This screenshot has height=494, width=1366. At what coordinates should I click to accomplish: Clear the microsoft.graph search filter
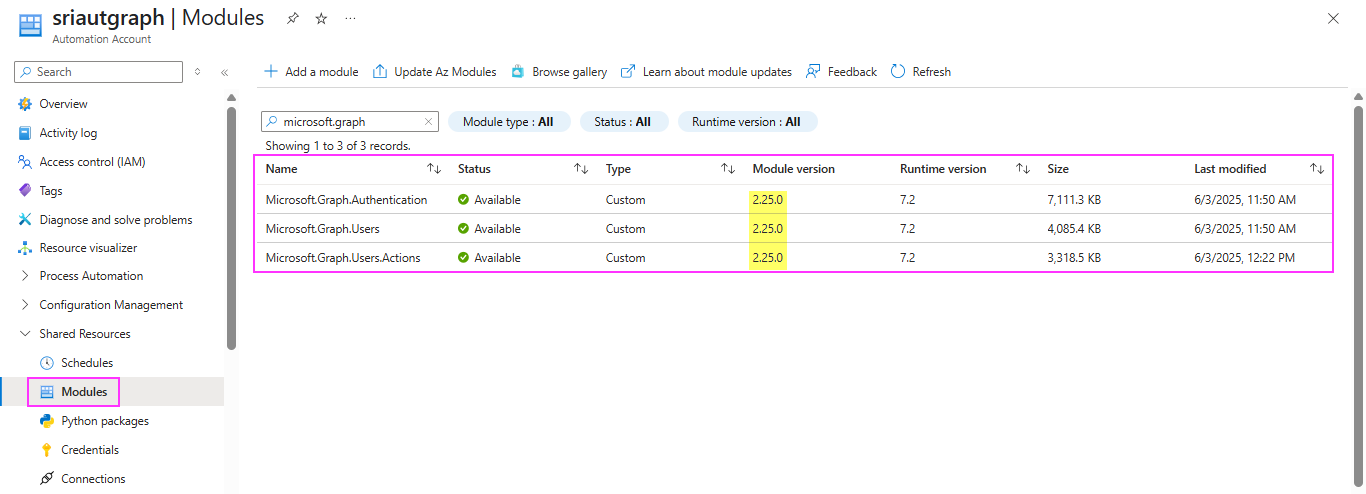pyautogui.click(x=428, y=122)
